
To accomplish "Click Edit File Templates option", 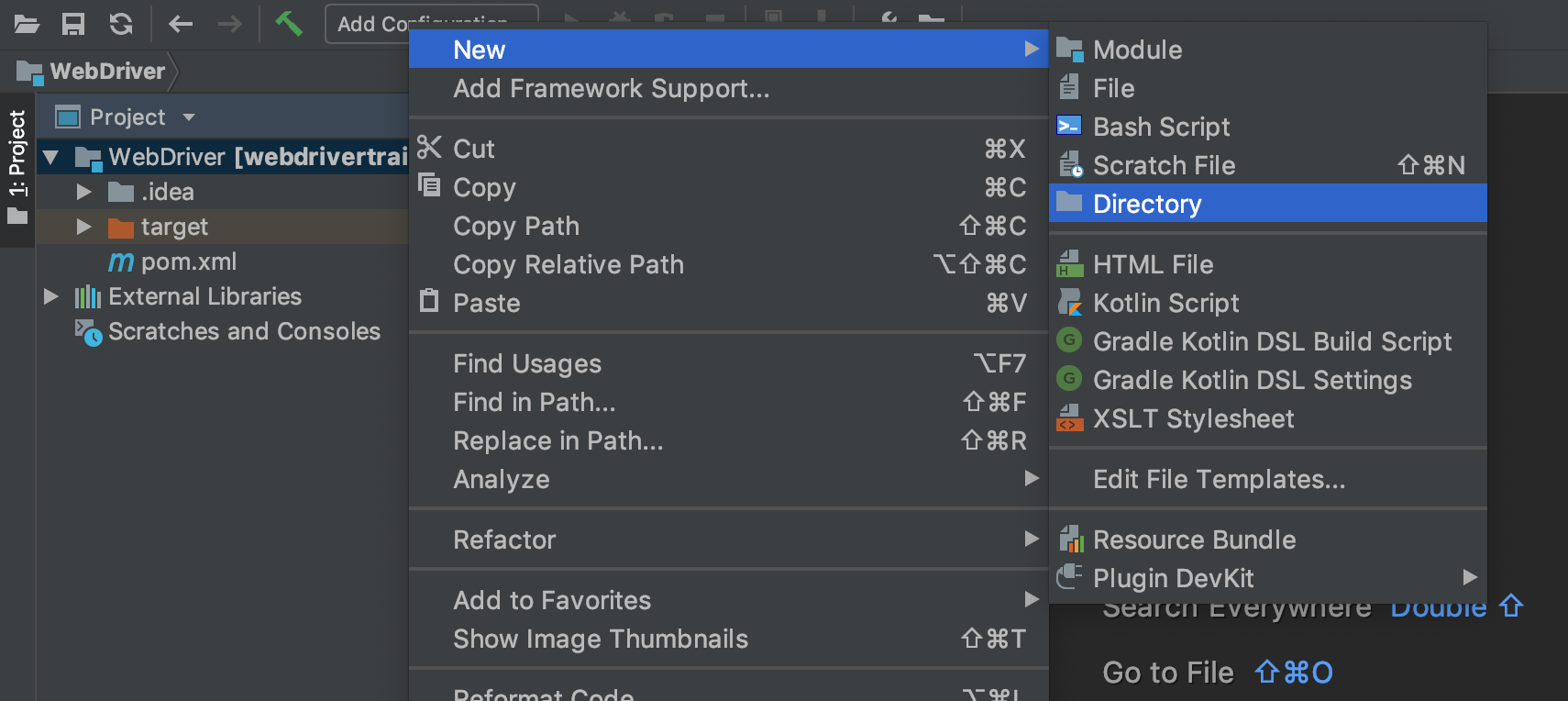I will [1219, 479].
